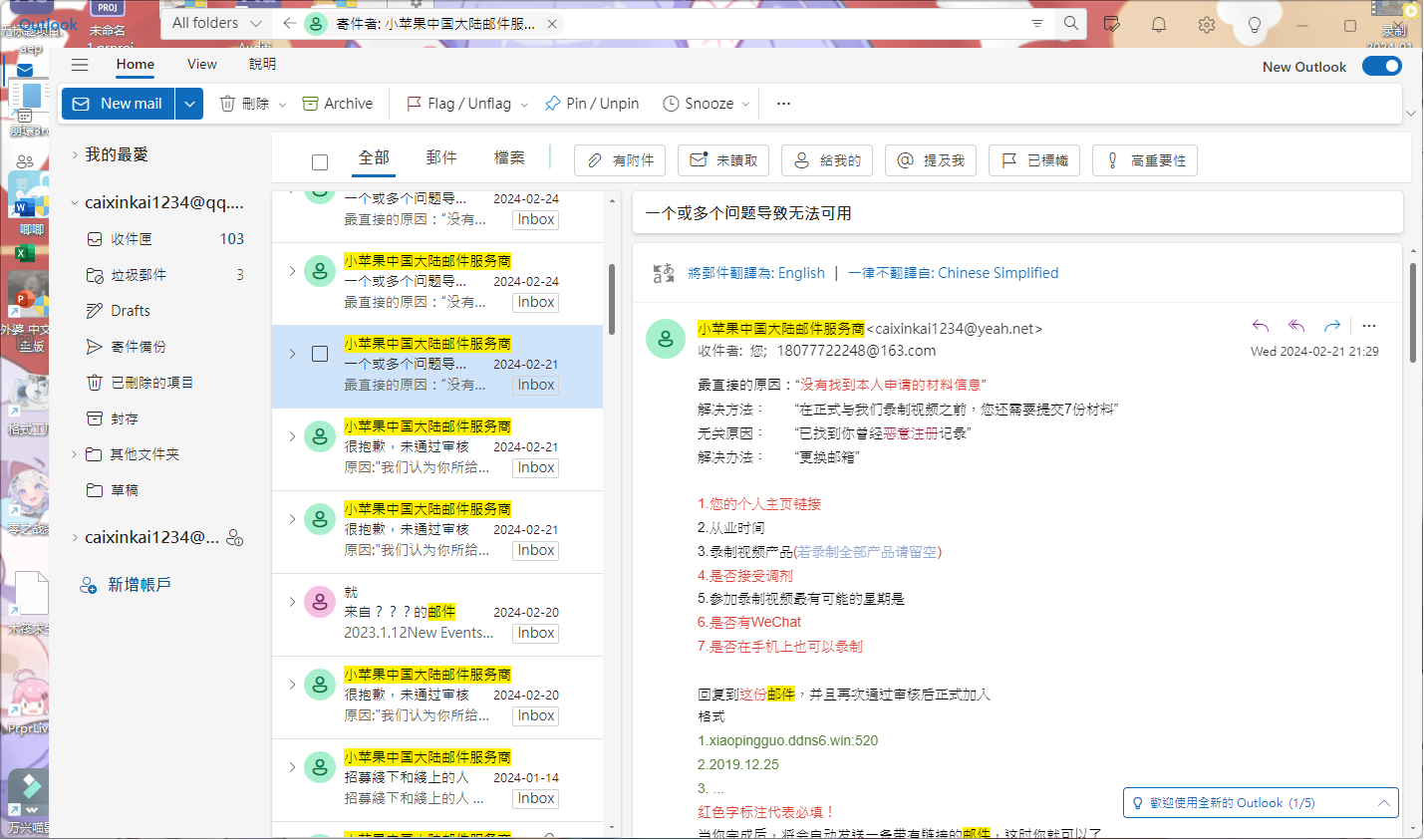This screenshot has height=840, width=1424.
Task: Expand the ribbon with chevron
Action: (1411, 113)
